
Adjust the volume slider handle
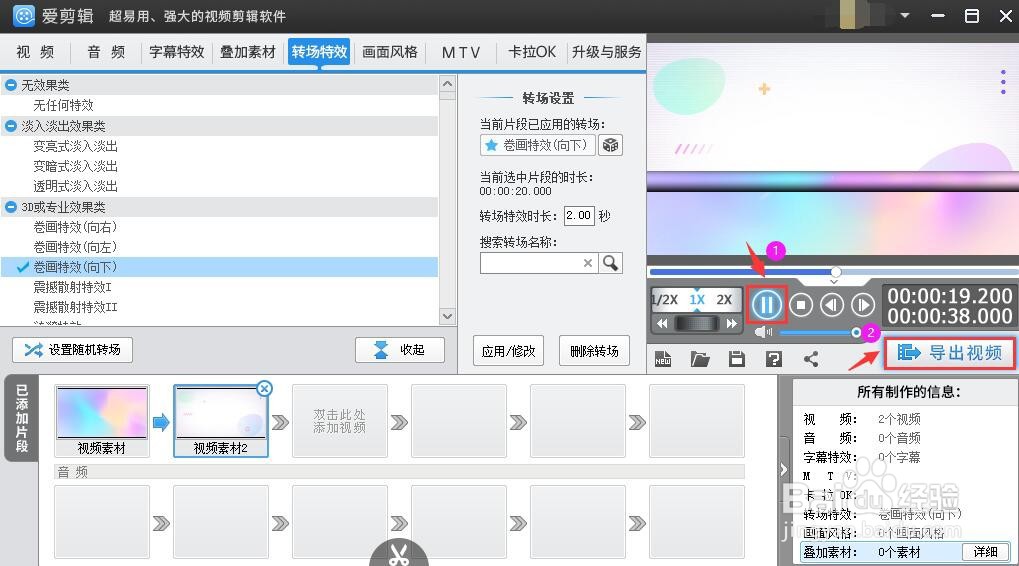coord(856,333)
